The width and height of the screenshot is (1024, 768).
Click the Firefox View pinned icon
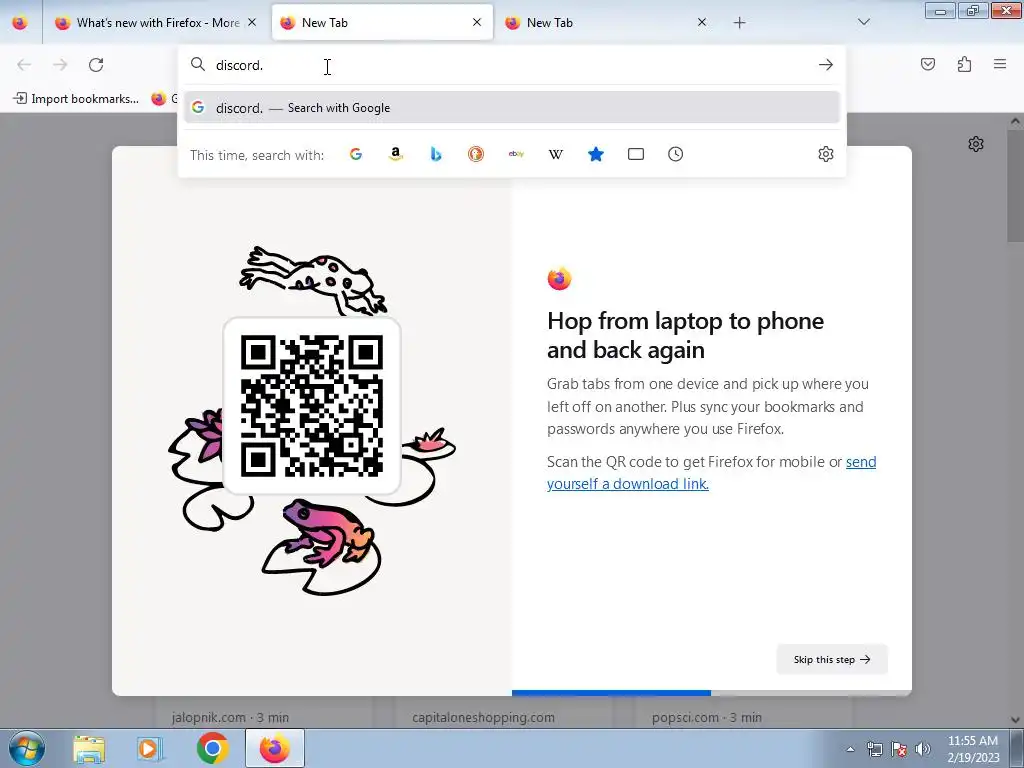pos(20,22)
